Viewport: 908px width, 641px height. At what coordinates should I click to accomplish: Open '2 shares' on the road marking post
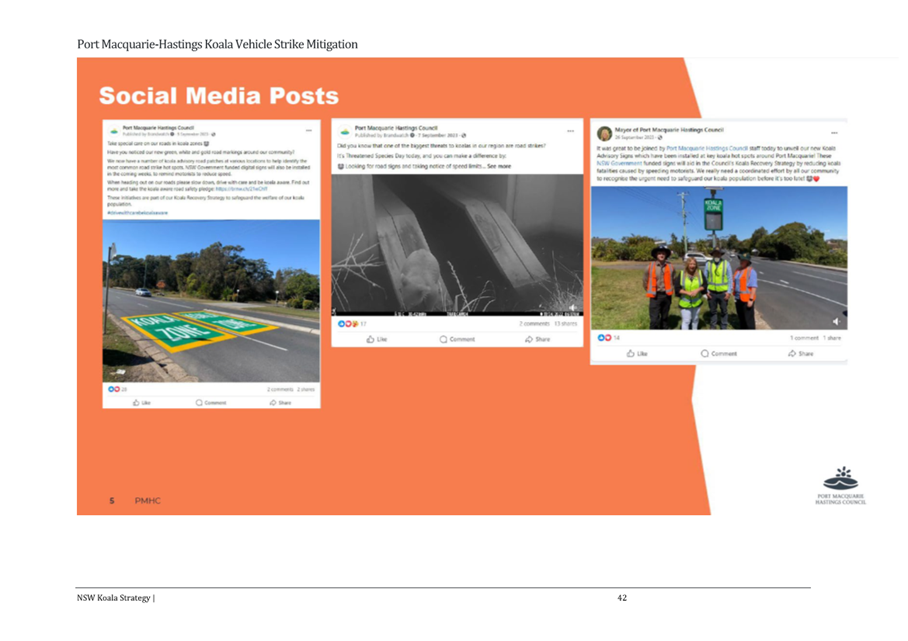click(306, 389)
